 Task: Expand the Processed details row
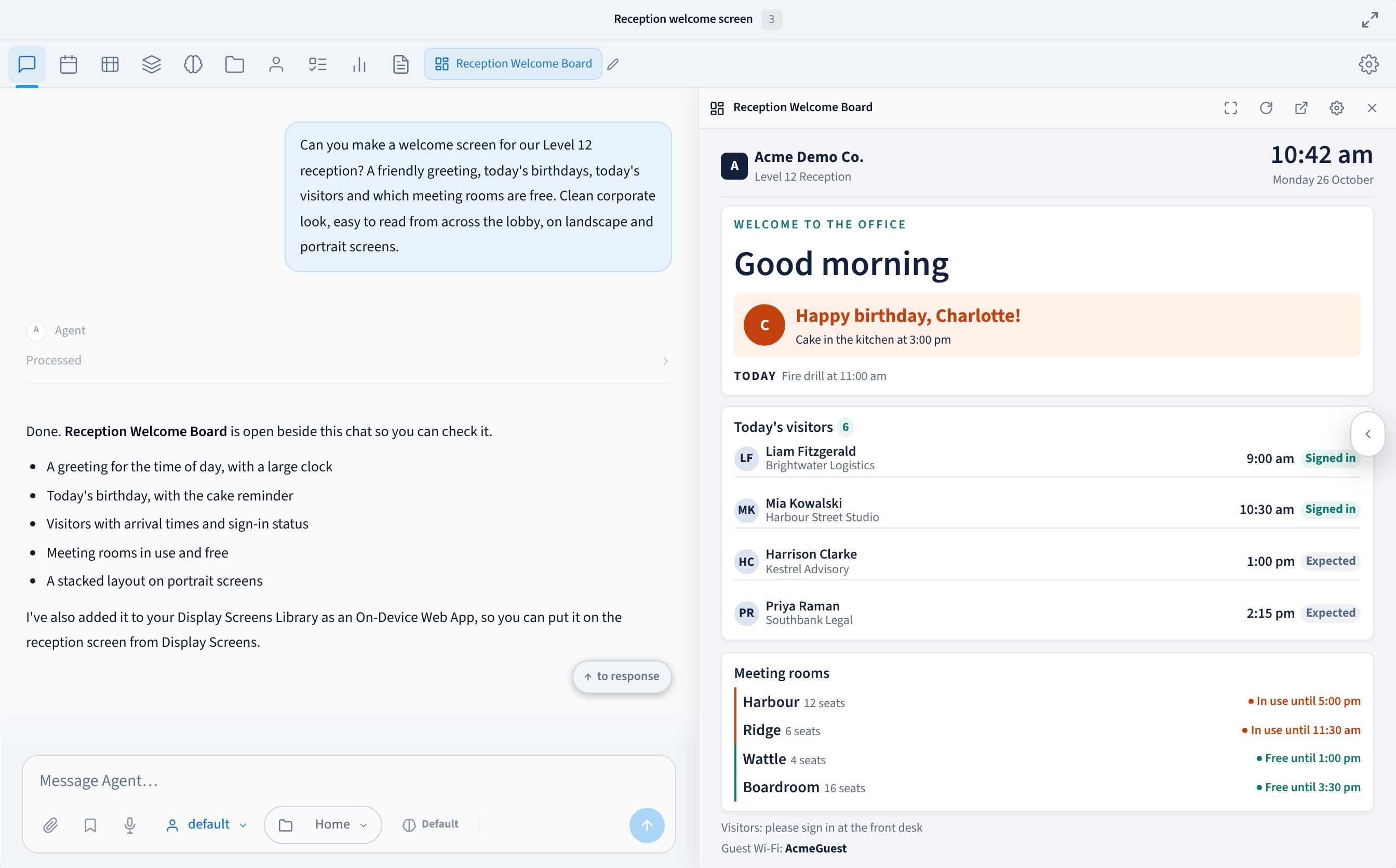pyautogui.click(x=348, y=360)
